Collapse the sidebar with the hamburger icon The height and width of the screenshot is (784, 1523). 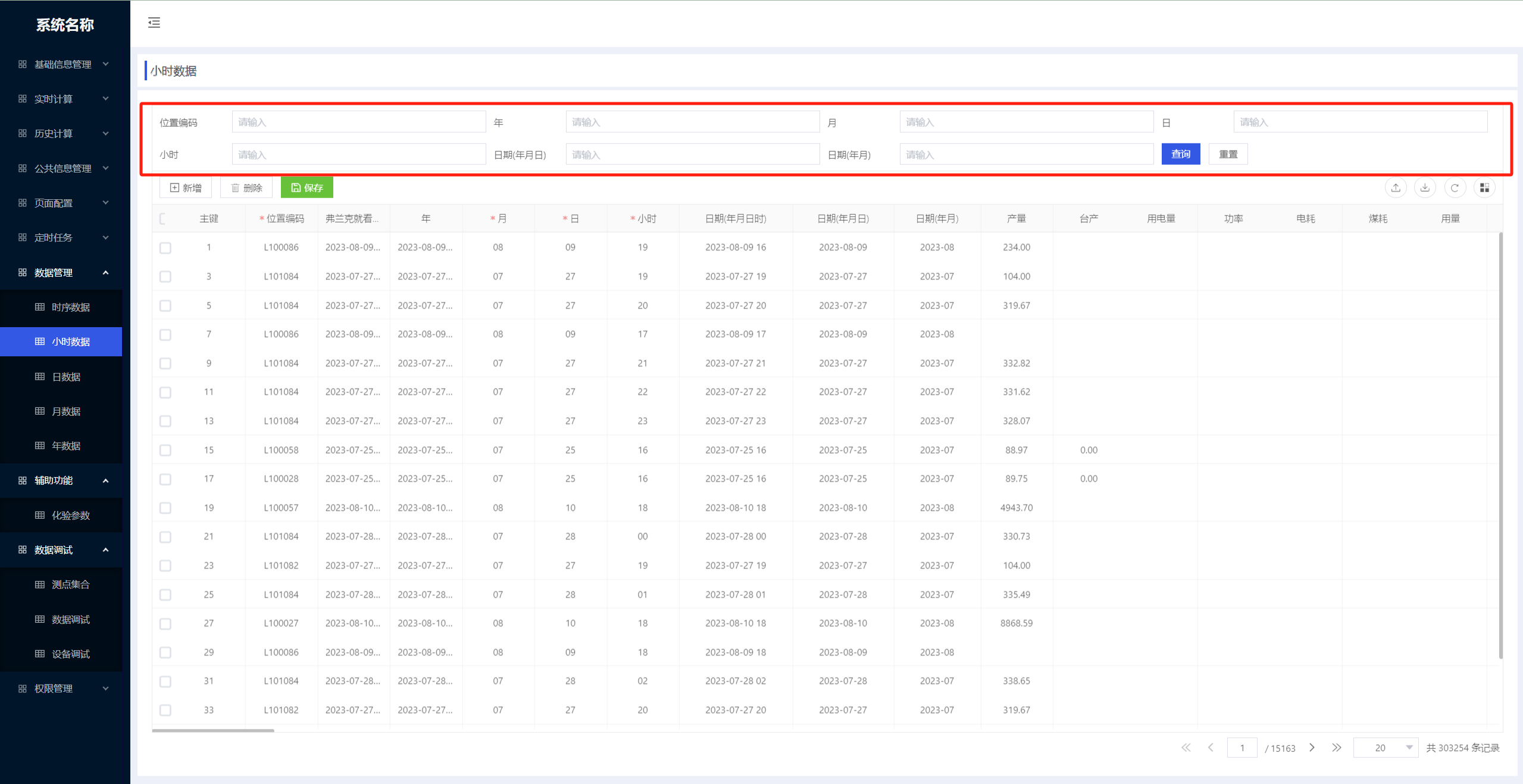pyautogui.click(x=154, y=23)
